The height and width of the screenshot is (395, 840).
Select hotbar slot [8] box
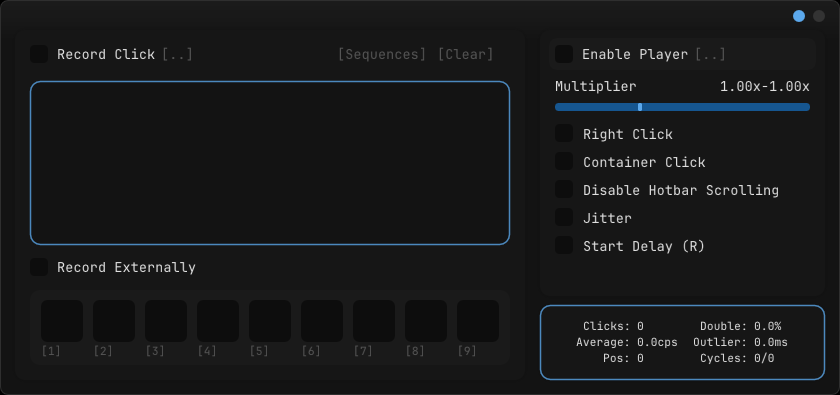(x=426, y=321)
